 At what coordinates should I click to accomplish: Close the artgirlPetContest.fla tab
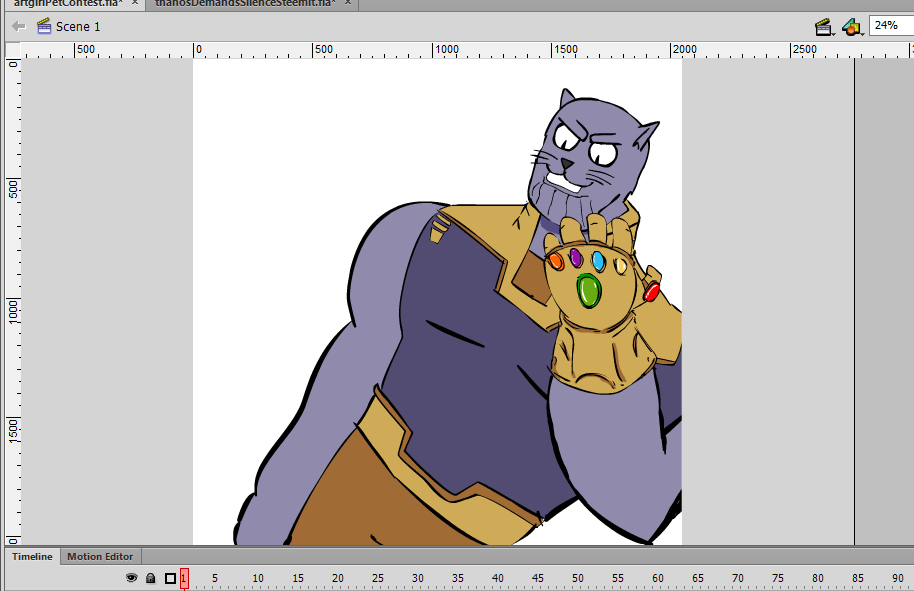tap(135, 3)
